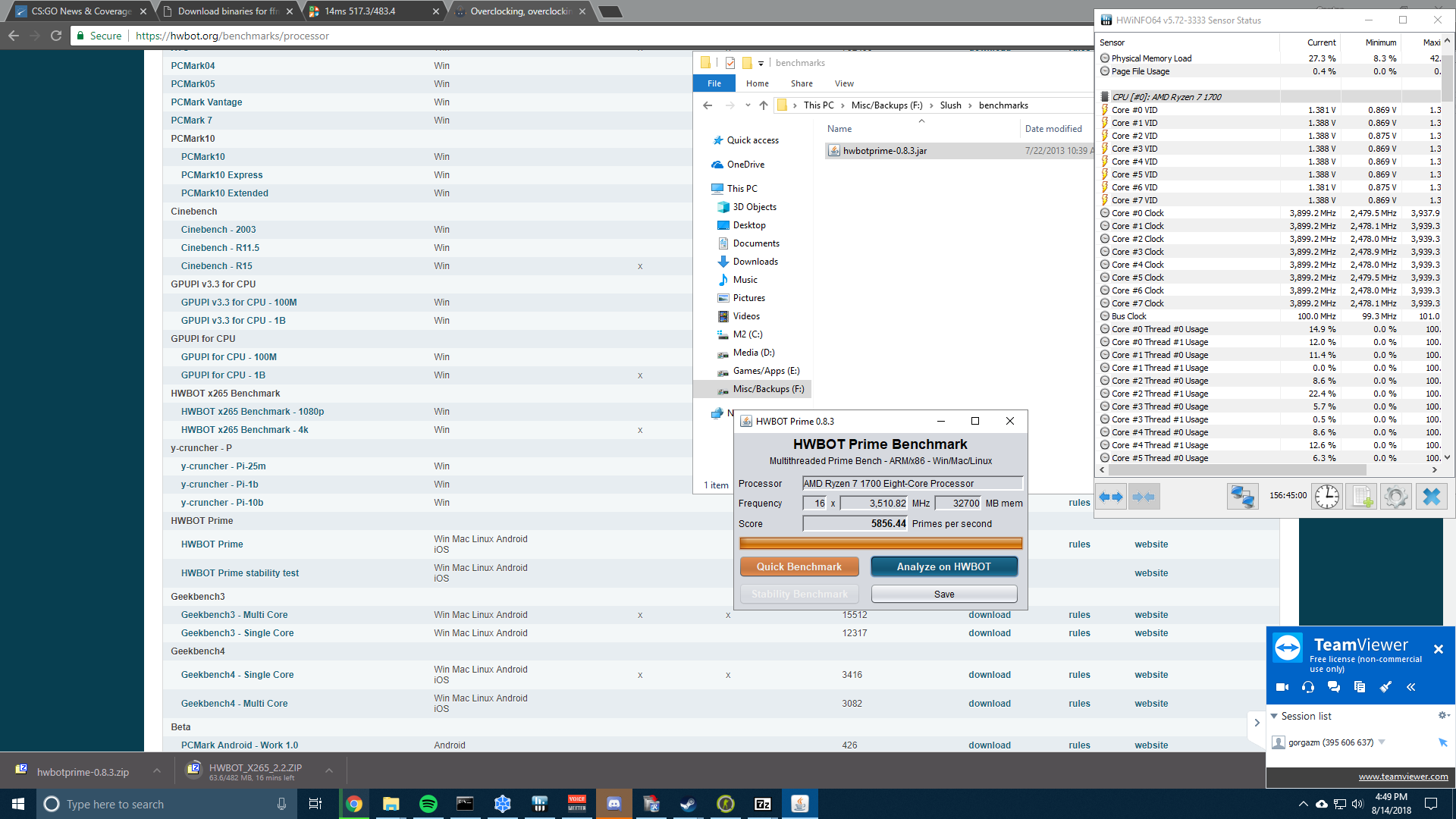Image resolution: width=1456 pixels, height=819 pixels.
Task: Open Explorer quick access toolbar dropdown
Action: pyautogui.click(x=761, y=63)
